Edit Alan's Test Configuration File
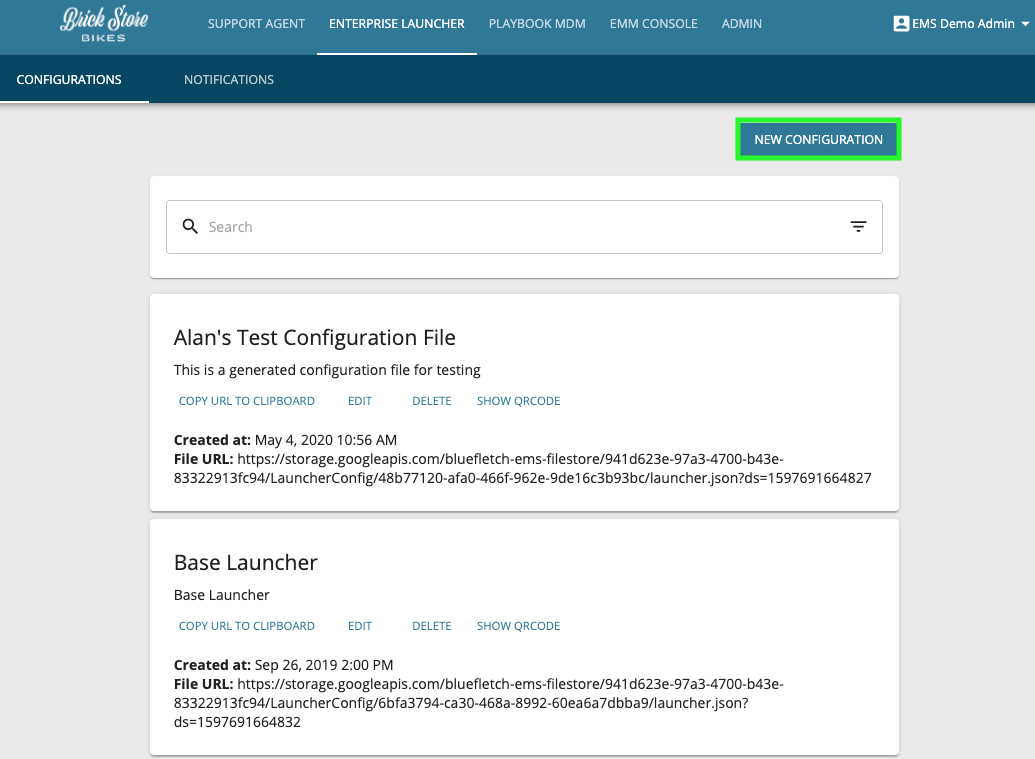The width and height of the screenshot is (1035, 759). coord(360,401)
